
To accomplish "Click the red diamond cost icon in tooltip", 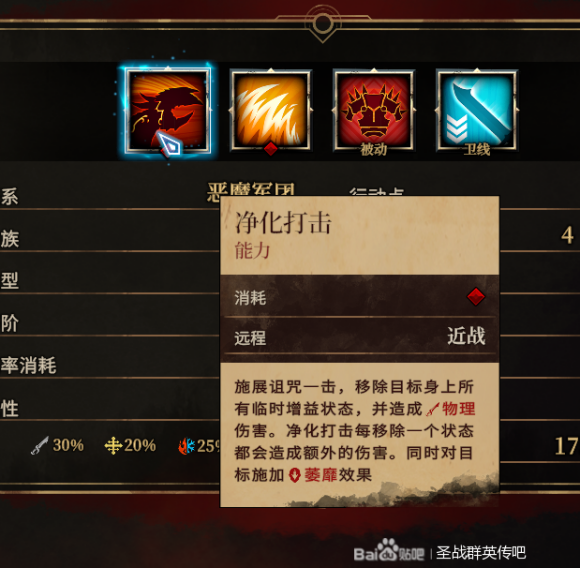I will (x=476, y=297).
